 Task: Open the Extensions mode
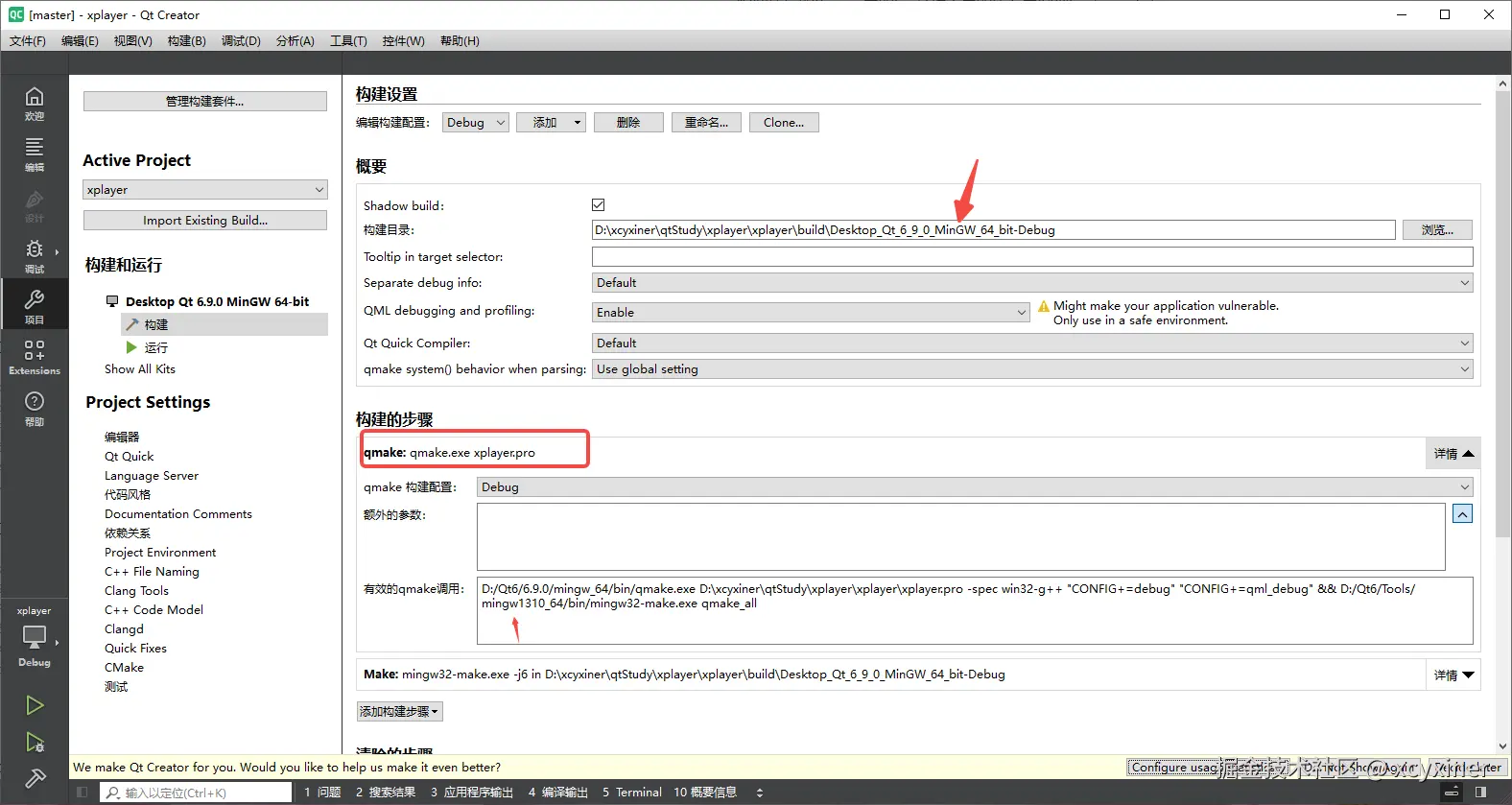(x=35, y=357)
